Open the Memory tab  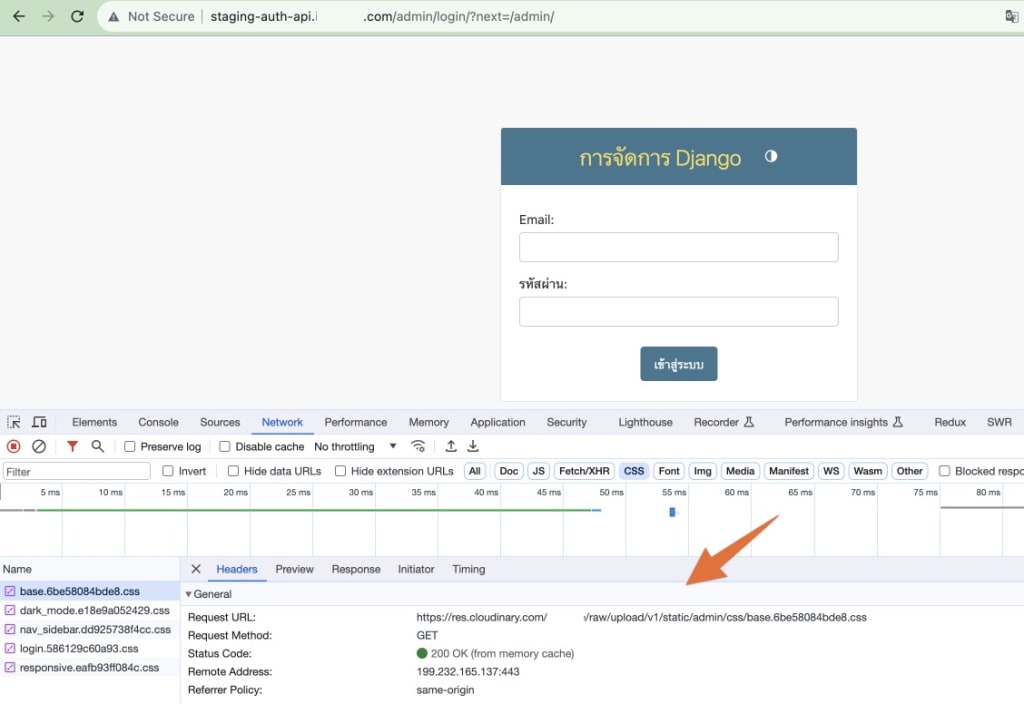(428, 423)
